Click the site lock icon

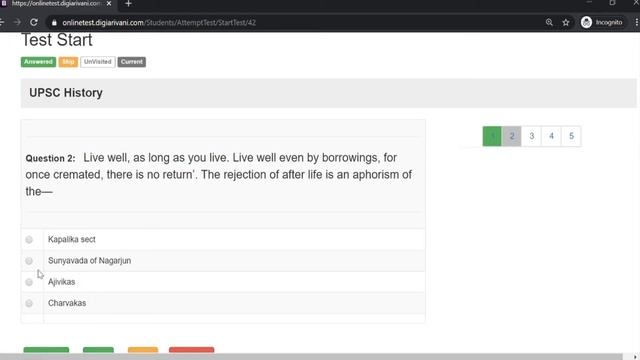54,23
